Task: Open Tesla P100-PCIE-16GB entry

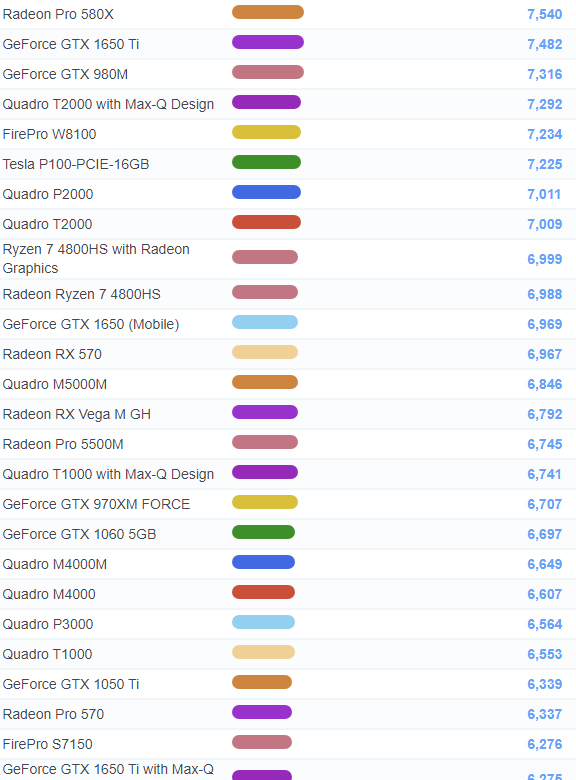Action: pyautogui.click(x=76, y=164)
